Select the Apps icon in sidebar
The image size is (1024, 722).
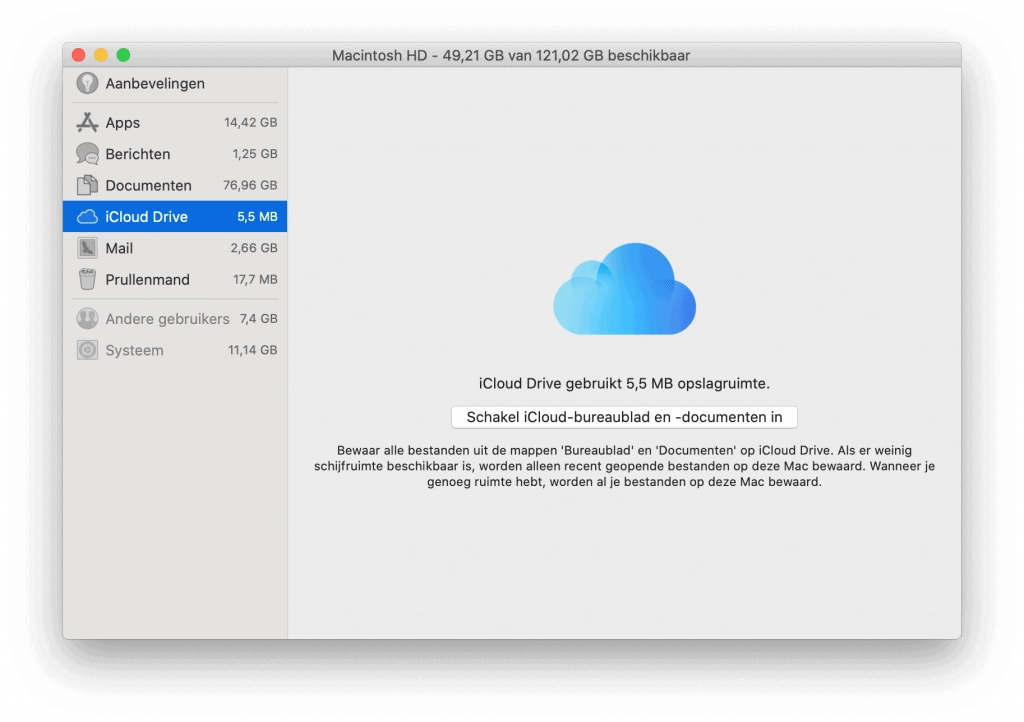pyautogui.click(x=87, y=123)
